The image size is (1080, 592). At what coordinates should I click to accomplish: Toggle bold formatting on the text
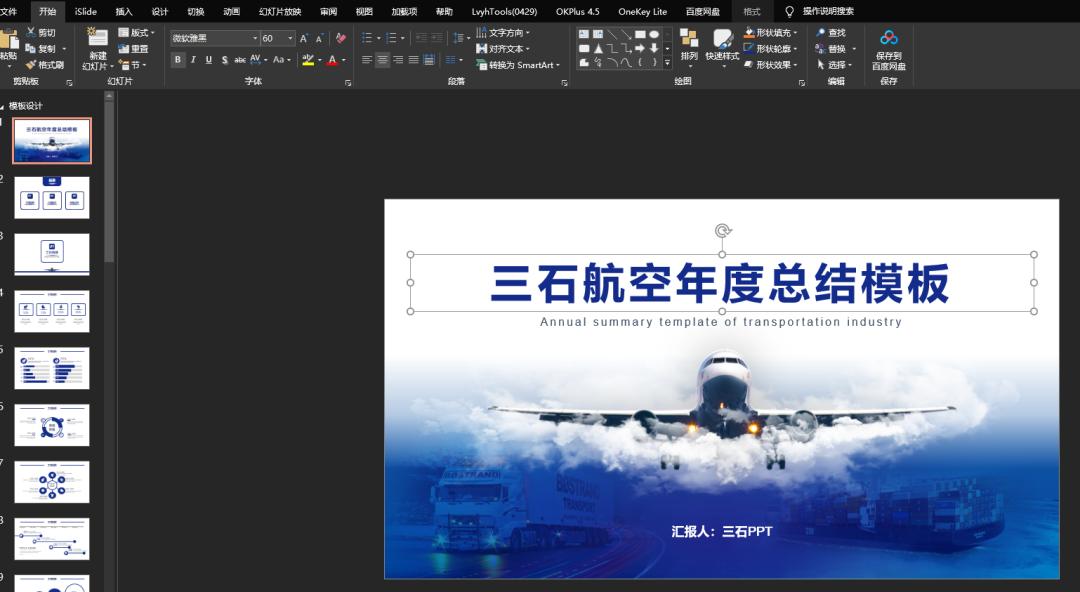(x=177, y=58)
